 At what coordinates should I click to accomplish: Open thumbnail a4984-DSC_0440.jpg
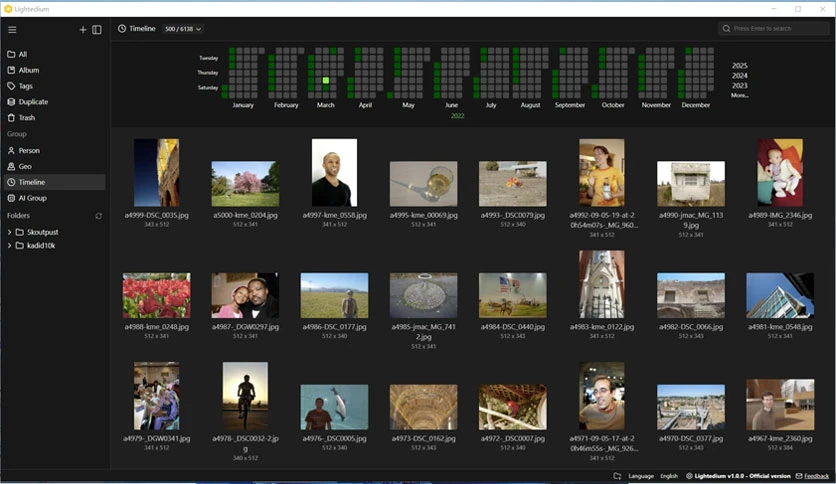point(512,295)
